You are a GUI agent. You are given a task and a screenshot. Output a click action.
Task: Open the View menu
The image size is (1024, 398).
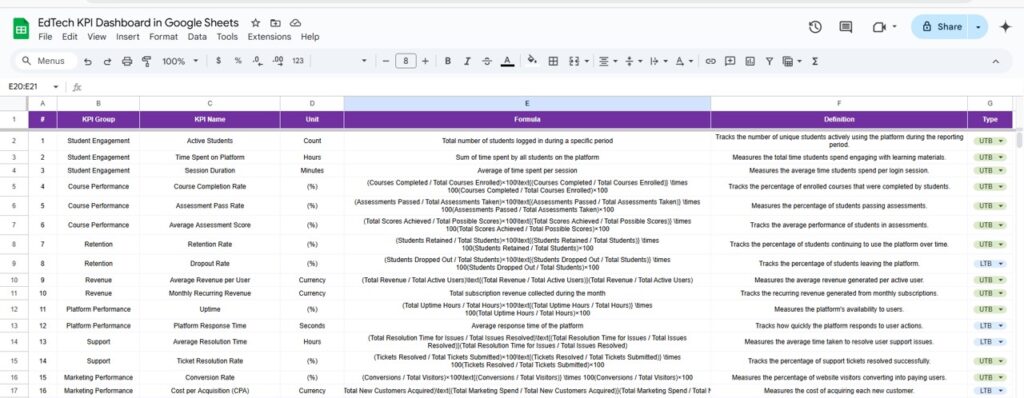(x=97, y=37)
